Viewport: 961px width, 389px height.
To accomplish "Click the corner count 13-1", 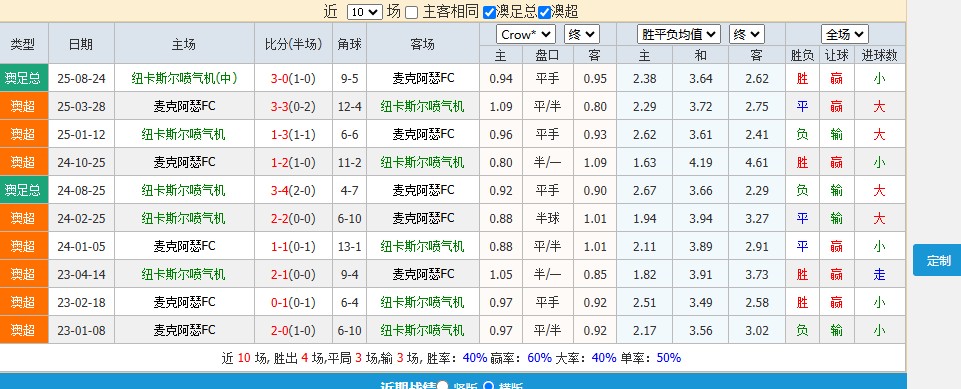I will pos(349,246).
